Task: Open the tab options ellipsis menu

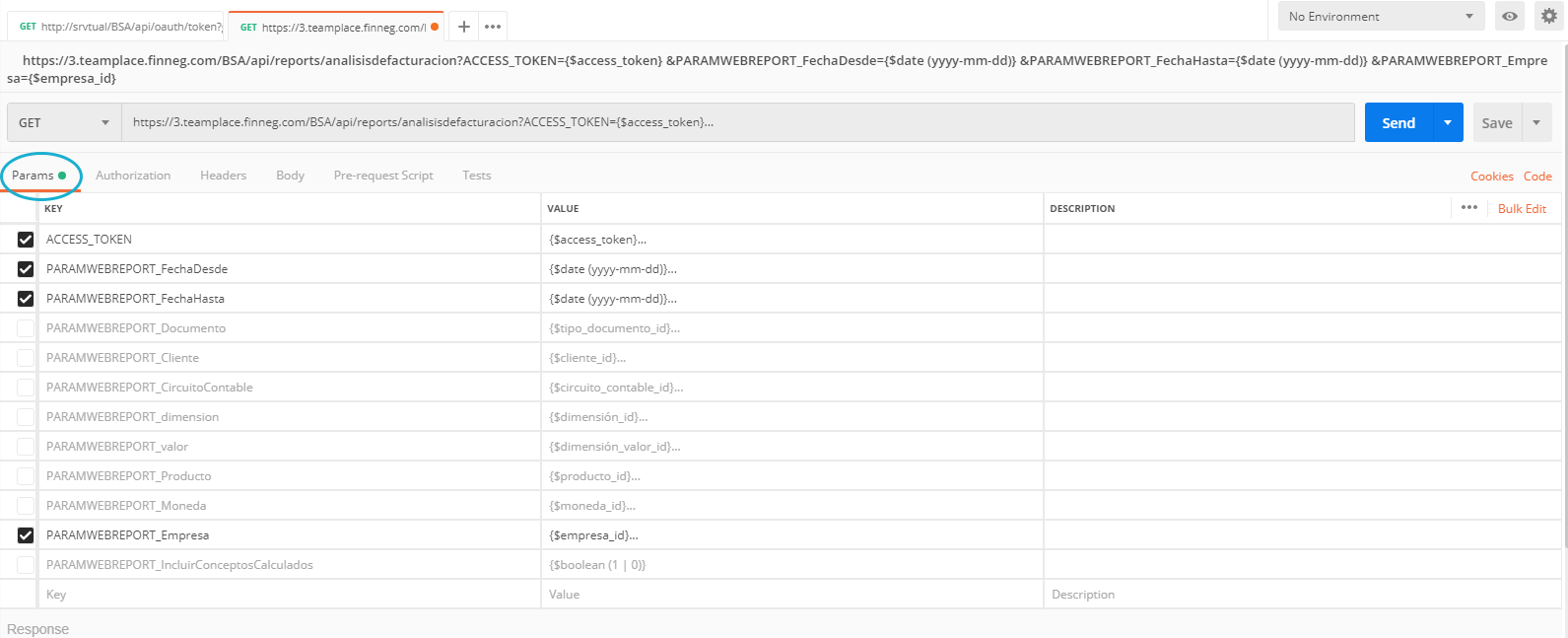Action: [493, 27]
